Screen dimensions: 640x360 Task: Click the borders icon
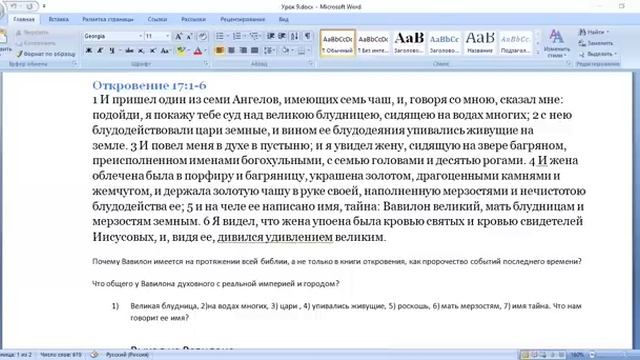(301, 51)
